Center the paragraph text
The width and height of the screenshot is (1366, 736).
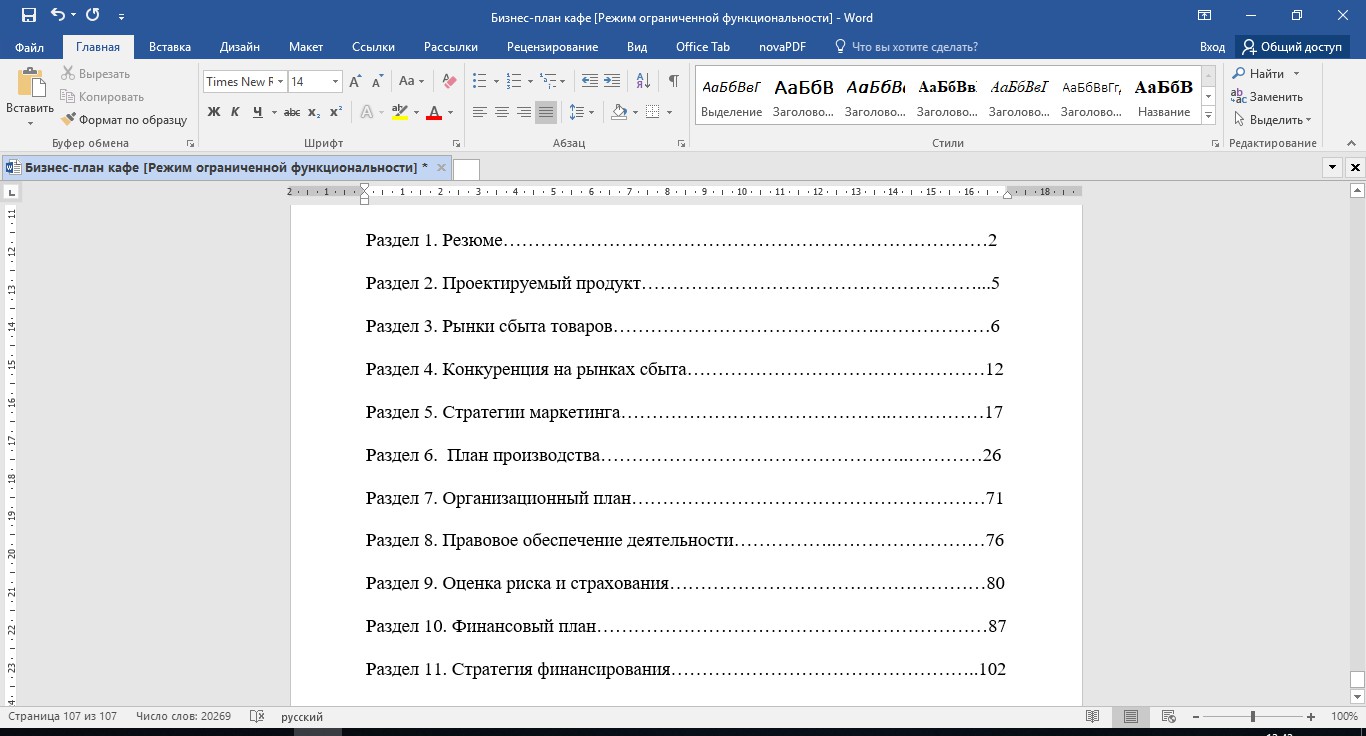coord(502,112)
